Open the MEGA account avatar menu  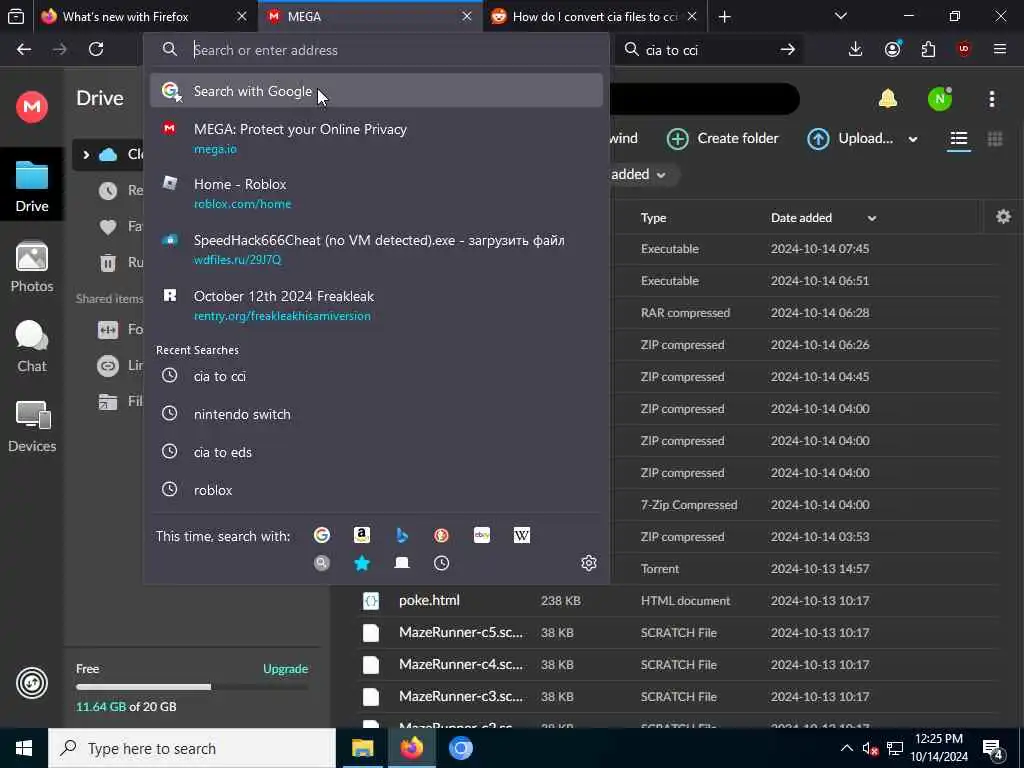point(940,99)
